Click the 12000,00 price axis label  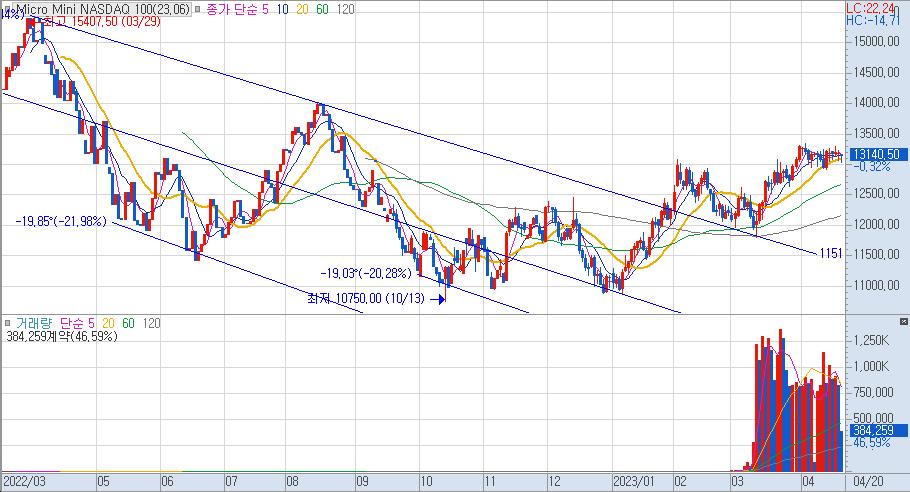coord(876,225)
